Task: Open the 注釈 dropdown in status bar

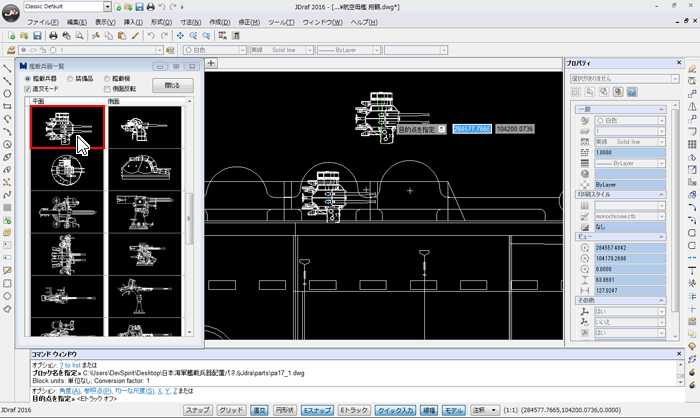Action: 485,410
